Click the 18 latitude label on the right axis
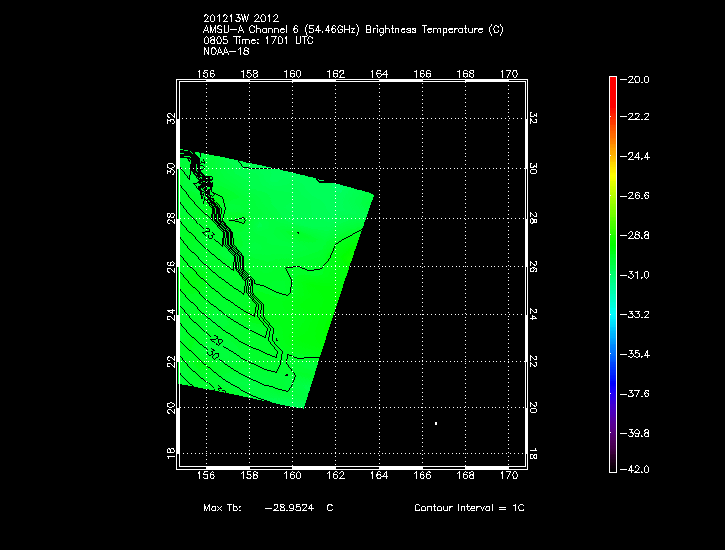Screen dimensions: 725x550 532,454
